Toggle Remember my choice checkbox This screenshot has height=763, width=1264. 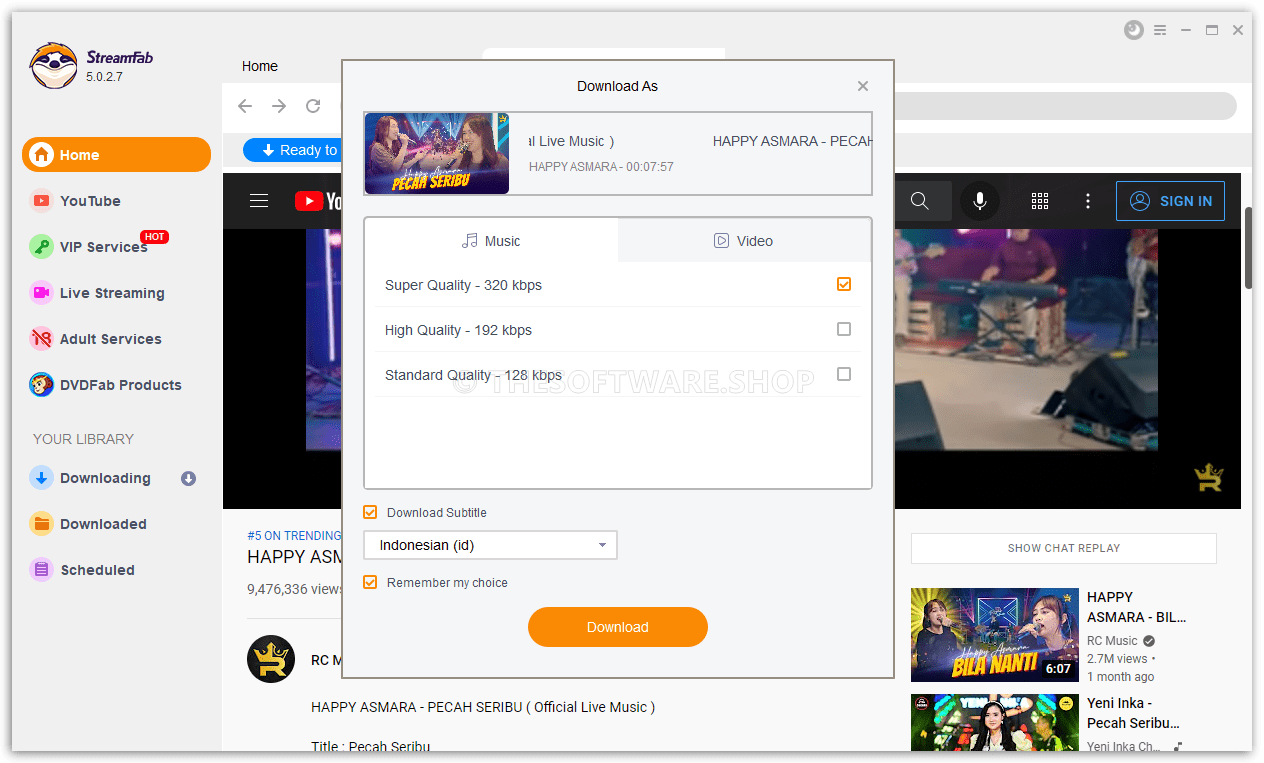click(x=370, y=582)
